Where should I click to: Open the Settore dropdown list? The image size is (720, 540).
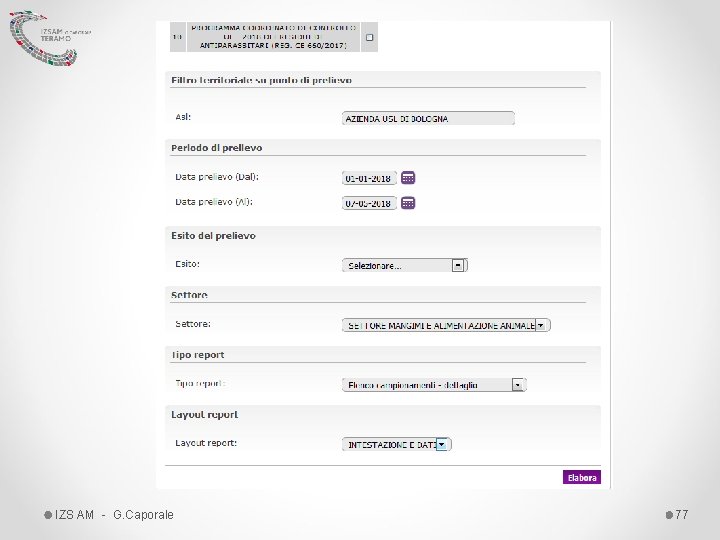(x=541, y=325)
